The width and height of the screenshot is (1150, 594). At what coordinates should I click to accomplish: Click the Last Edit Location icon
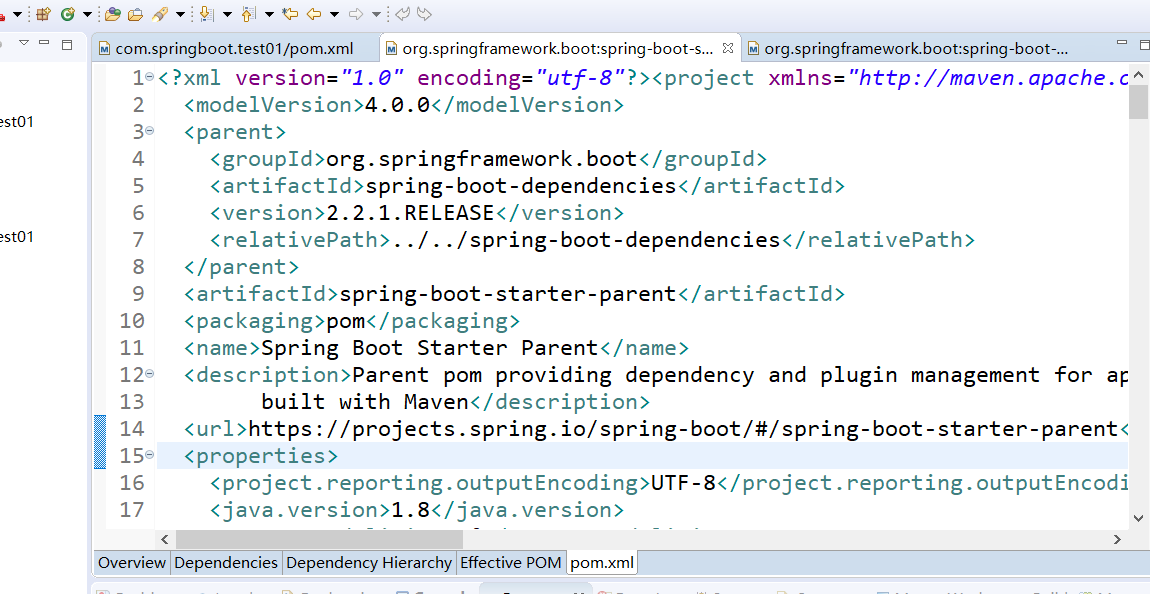tap(290, 12)
